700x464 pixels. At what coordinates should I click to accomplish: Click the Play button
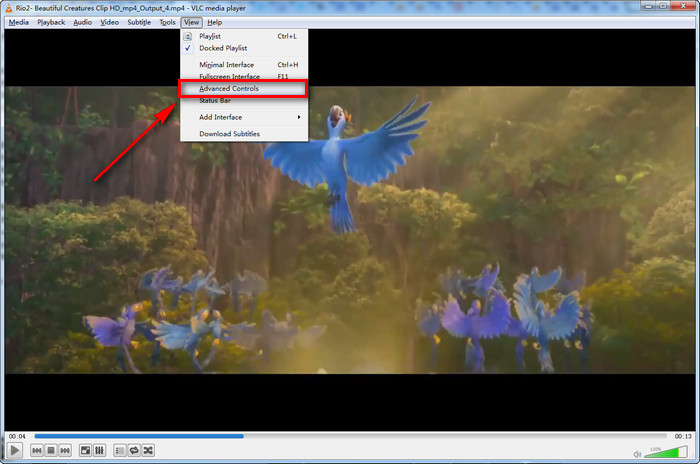14,450
